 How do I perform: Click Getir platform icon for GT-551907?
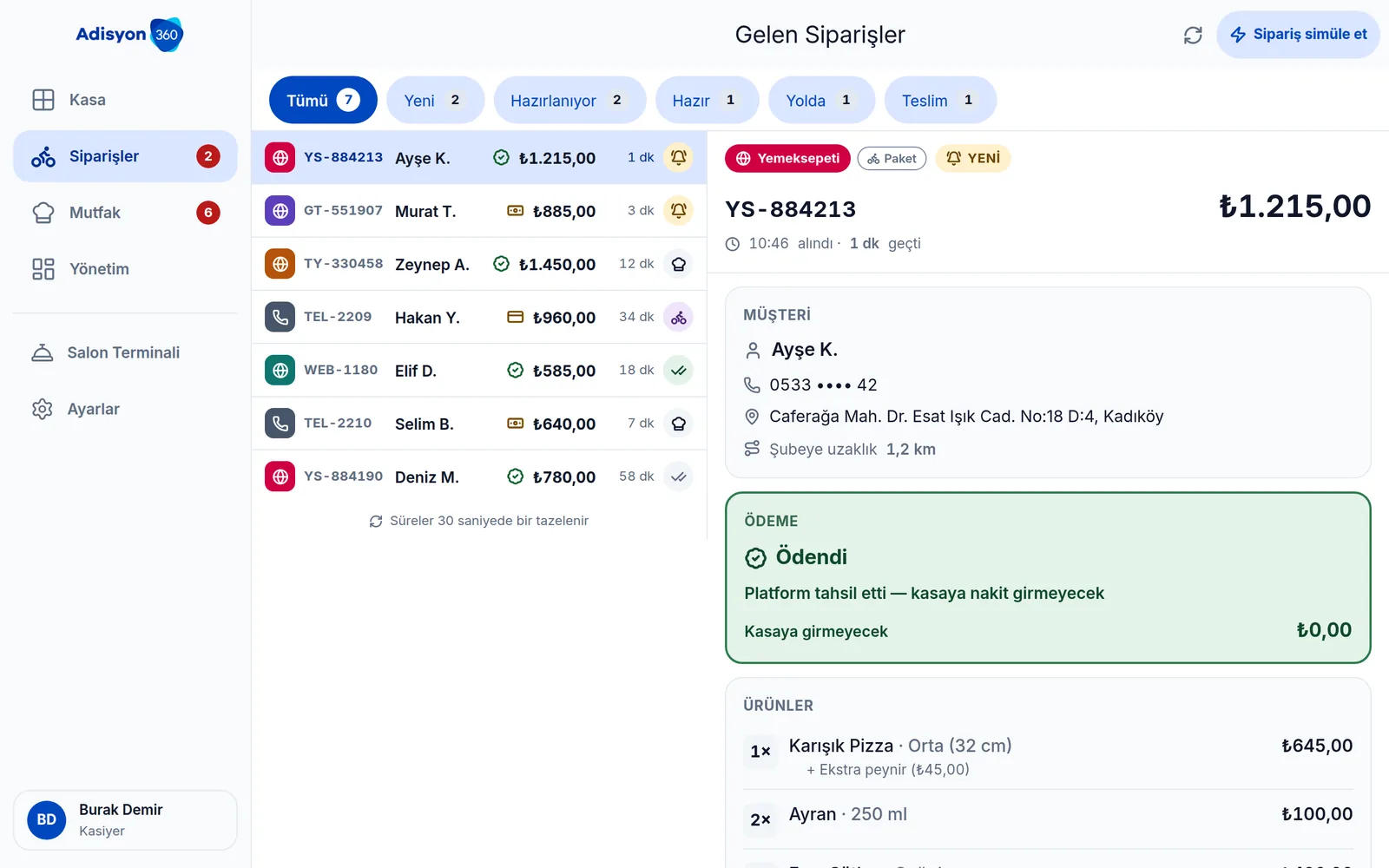point(280,211)
